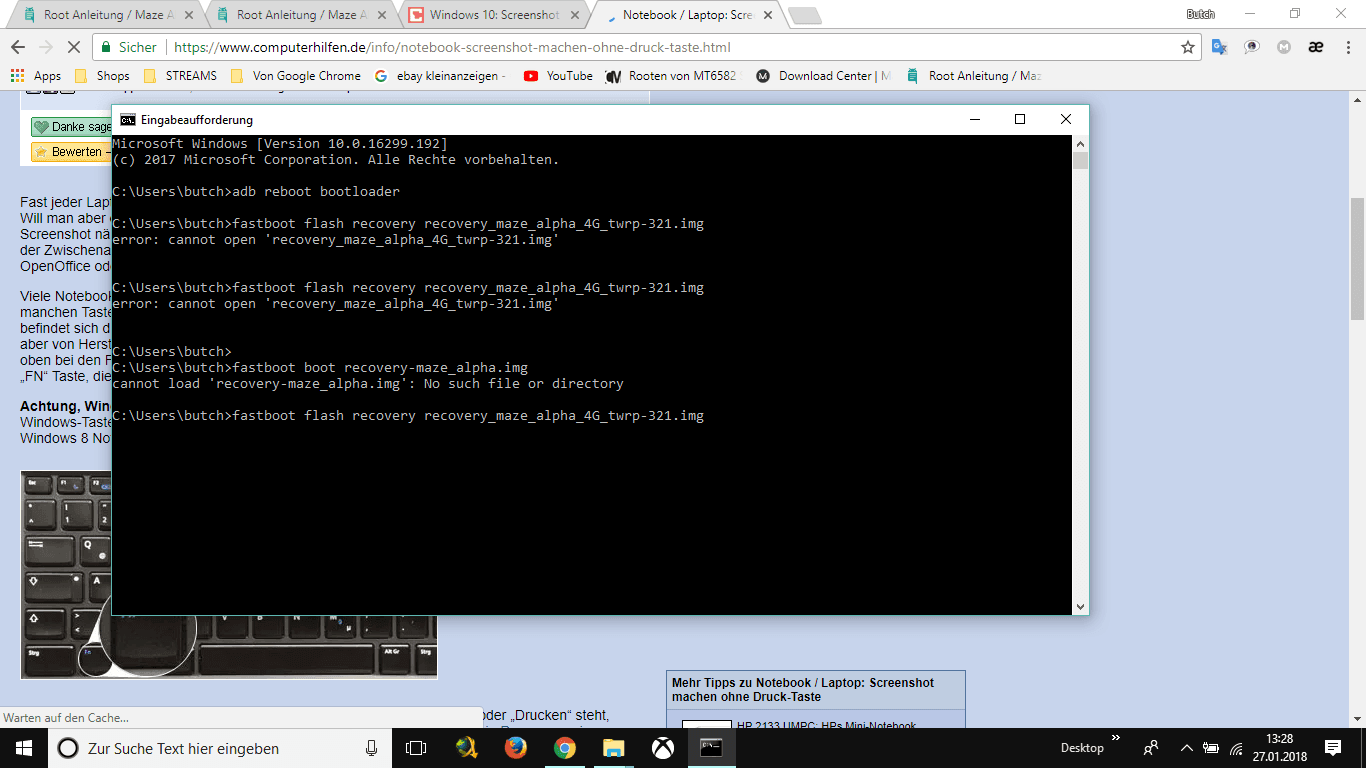Screen dimensions: 1366x768
Task: Click the command prompt scroll down arrow
Action: 1080,606
